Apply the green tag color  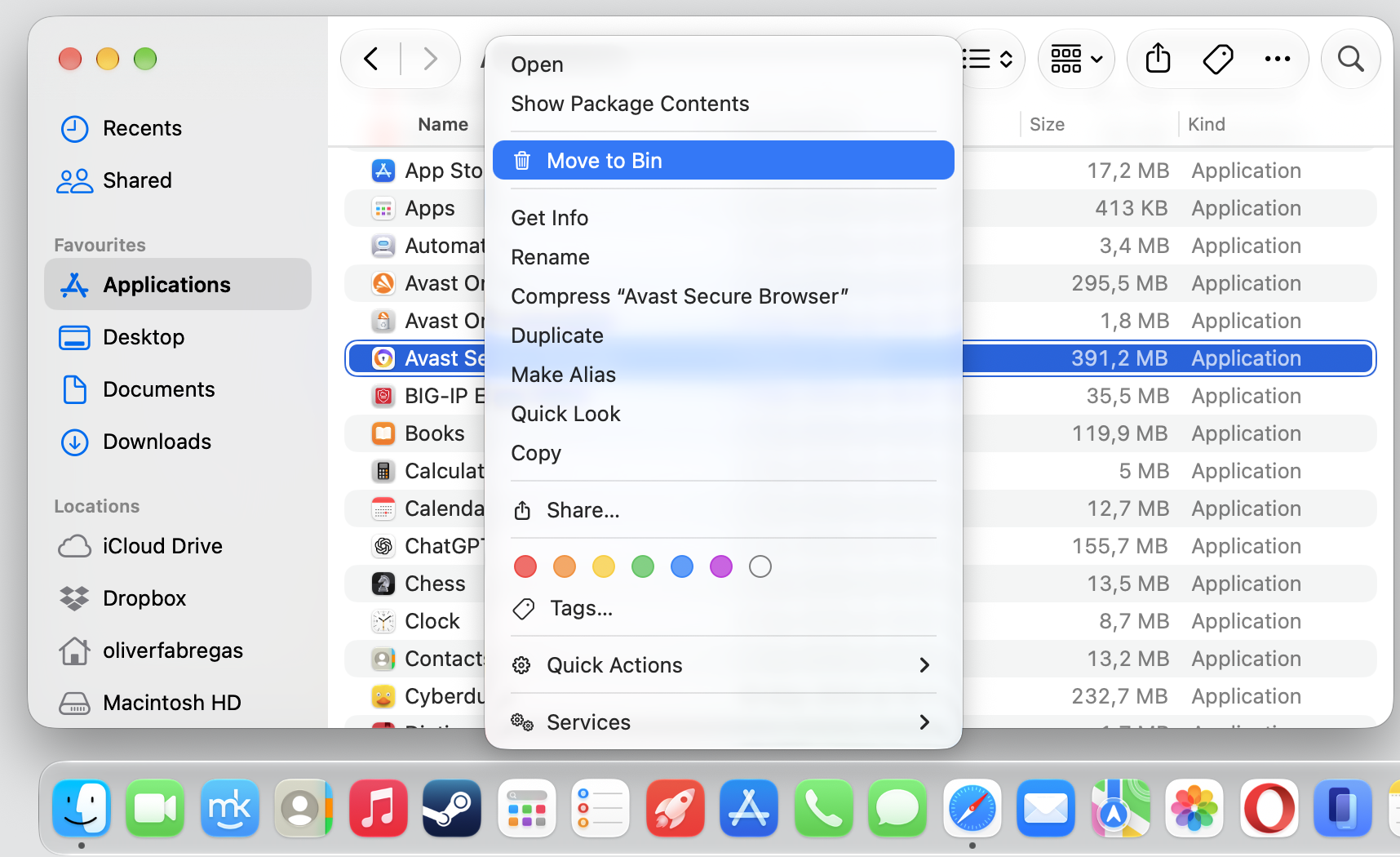pos(643,566)
